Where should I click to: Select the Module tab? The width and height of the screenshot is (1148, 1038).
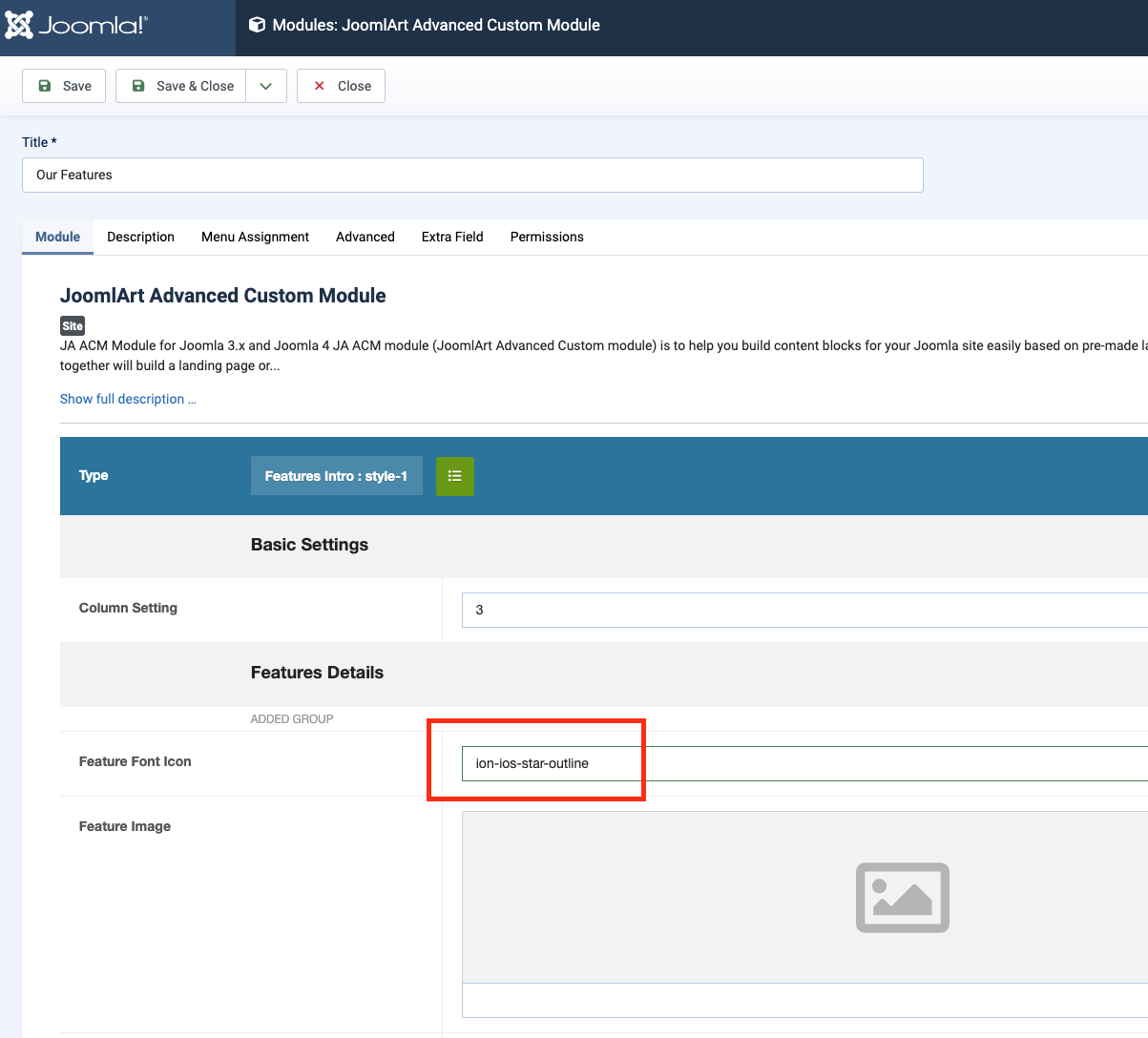pyautogui.click(x=57, y=237)
